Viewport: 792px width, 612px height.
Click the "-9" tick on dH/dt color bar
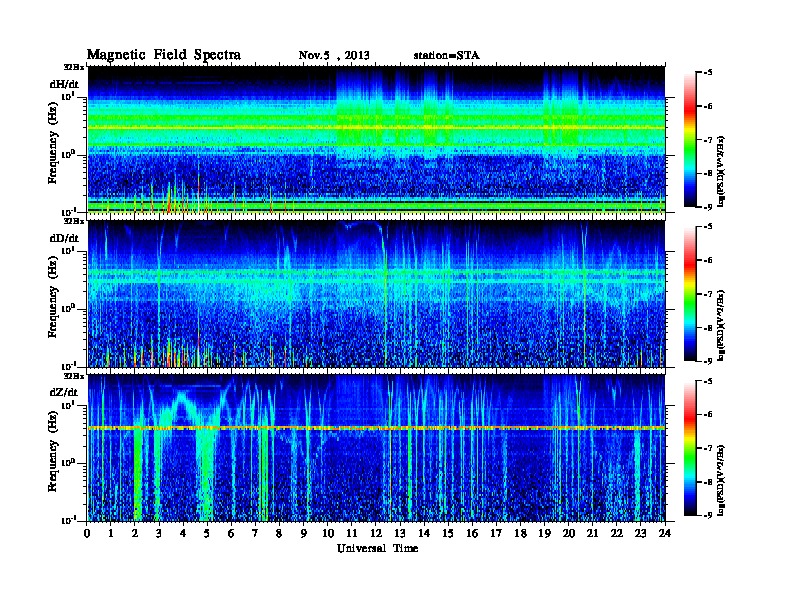[x=708, y=207]
